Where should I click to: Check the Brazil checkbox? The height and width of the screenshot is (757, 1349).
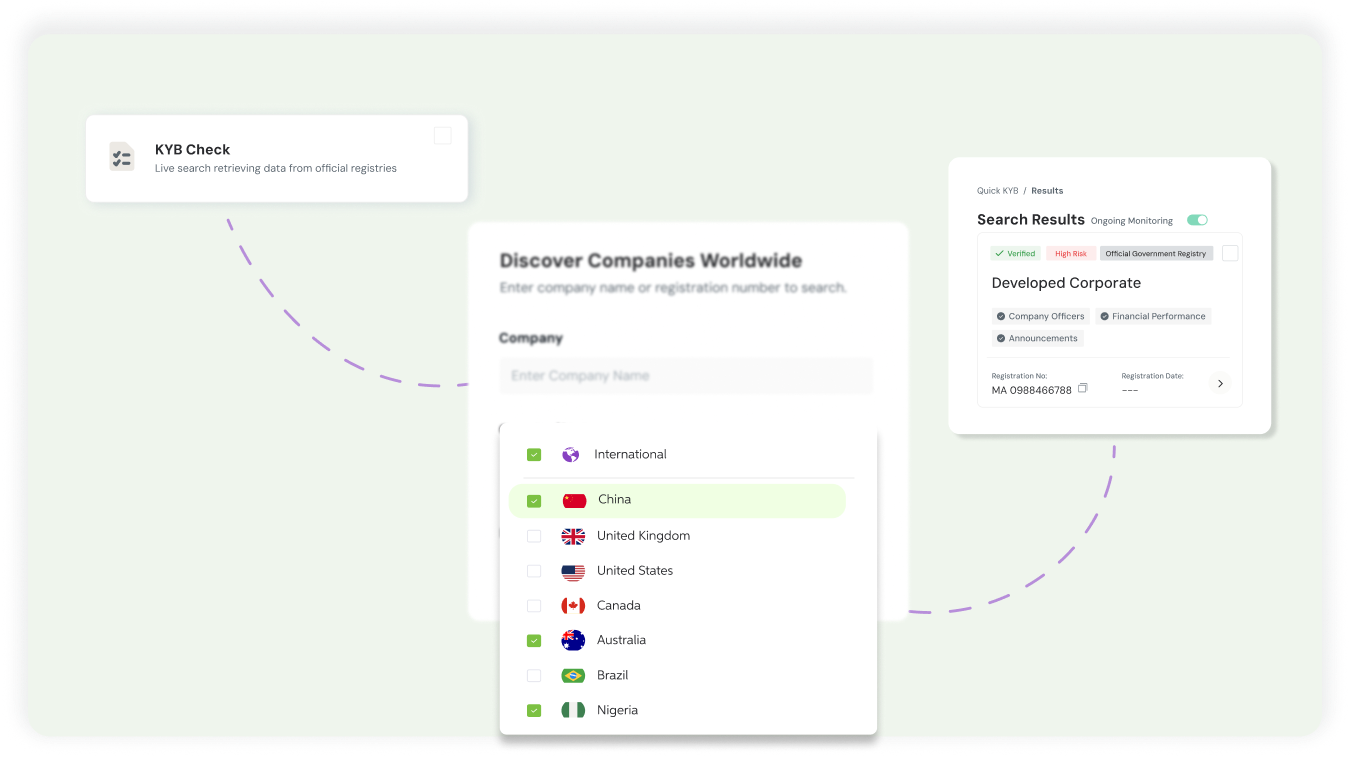(534, 675)
